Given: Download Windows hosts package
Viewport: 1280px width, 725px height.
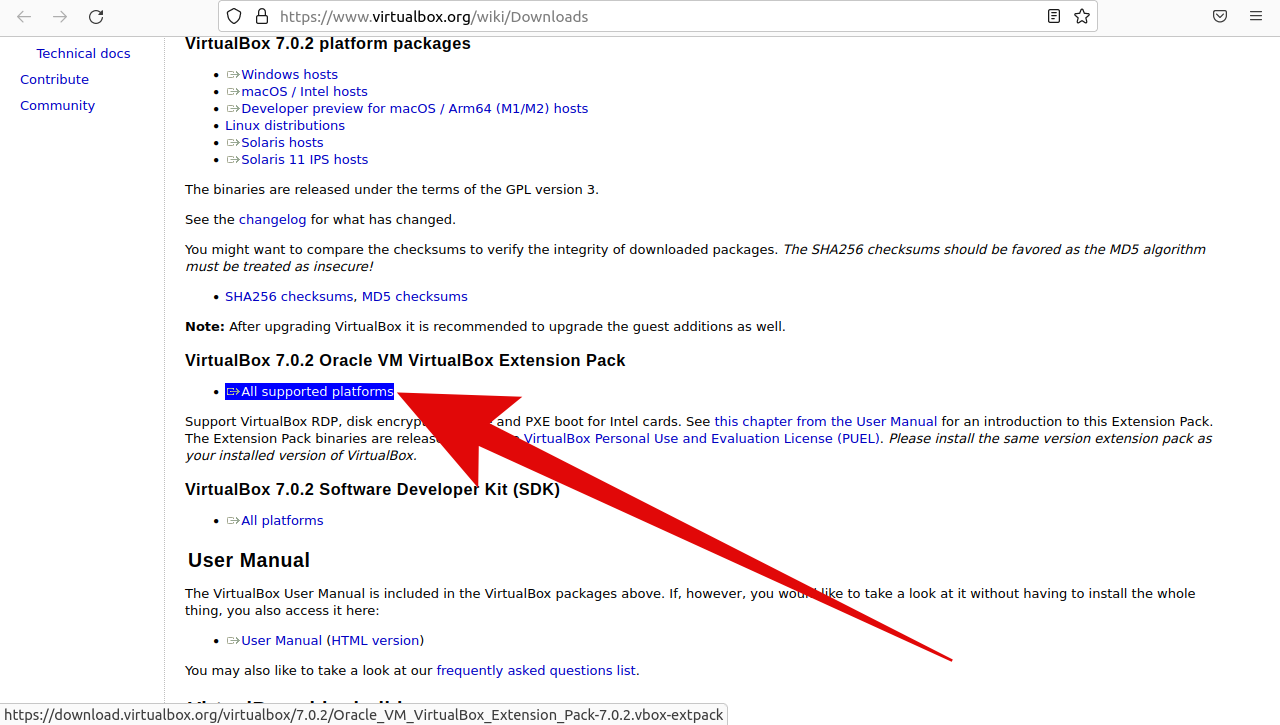Looking at the screenshot, I should [289, 74].
